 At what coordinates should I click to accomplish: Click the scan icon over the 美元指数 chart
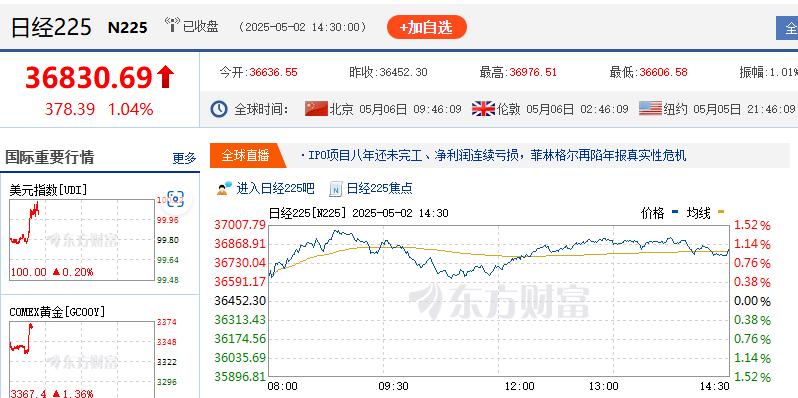[x=175, y=199]
